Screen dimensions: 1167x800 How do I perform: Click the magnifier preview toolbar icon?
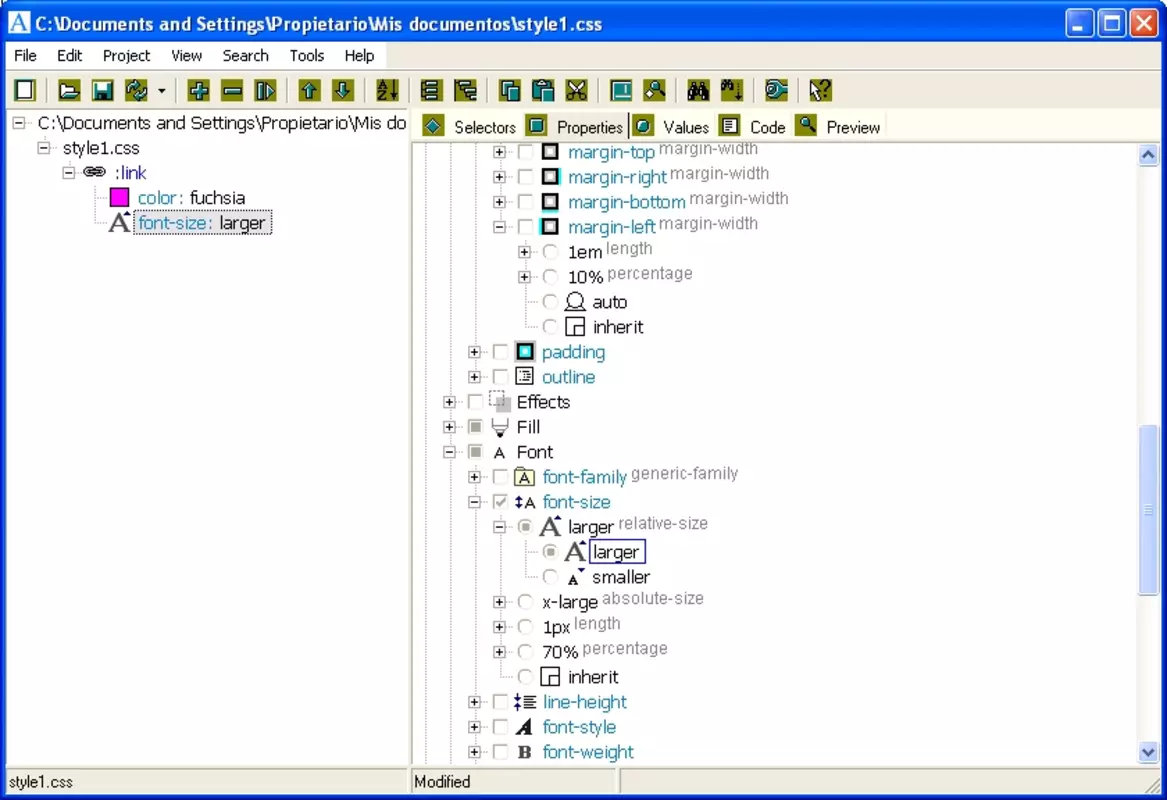coord(654,90)
